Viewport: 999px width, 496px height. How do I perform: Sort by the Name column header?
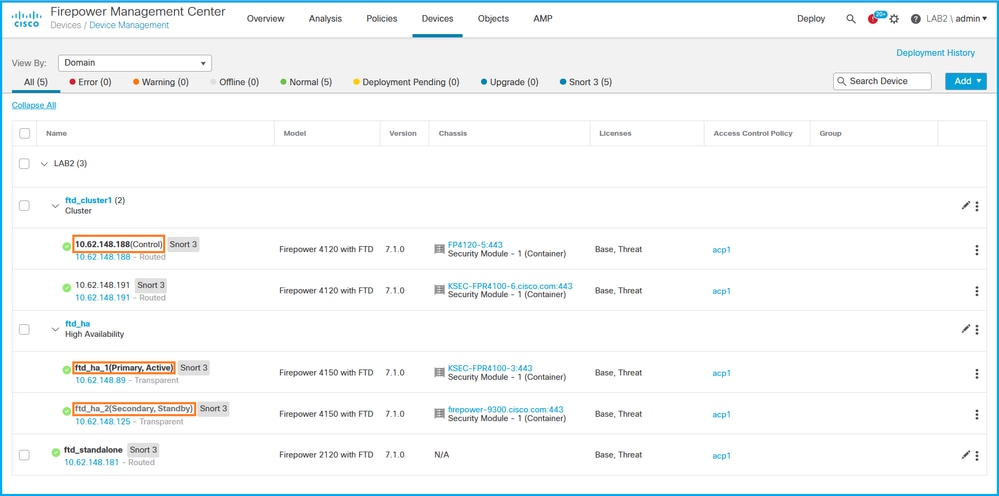56,133
